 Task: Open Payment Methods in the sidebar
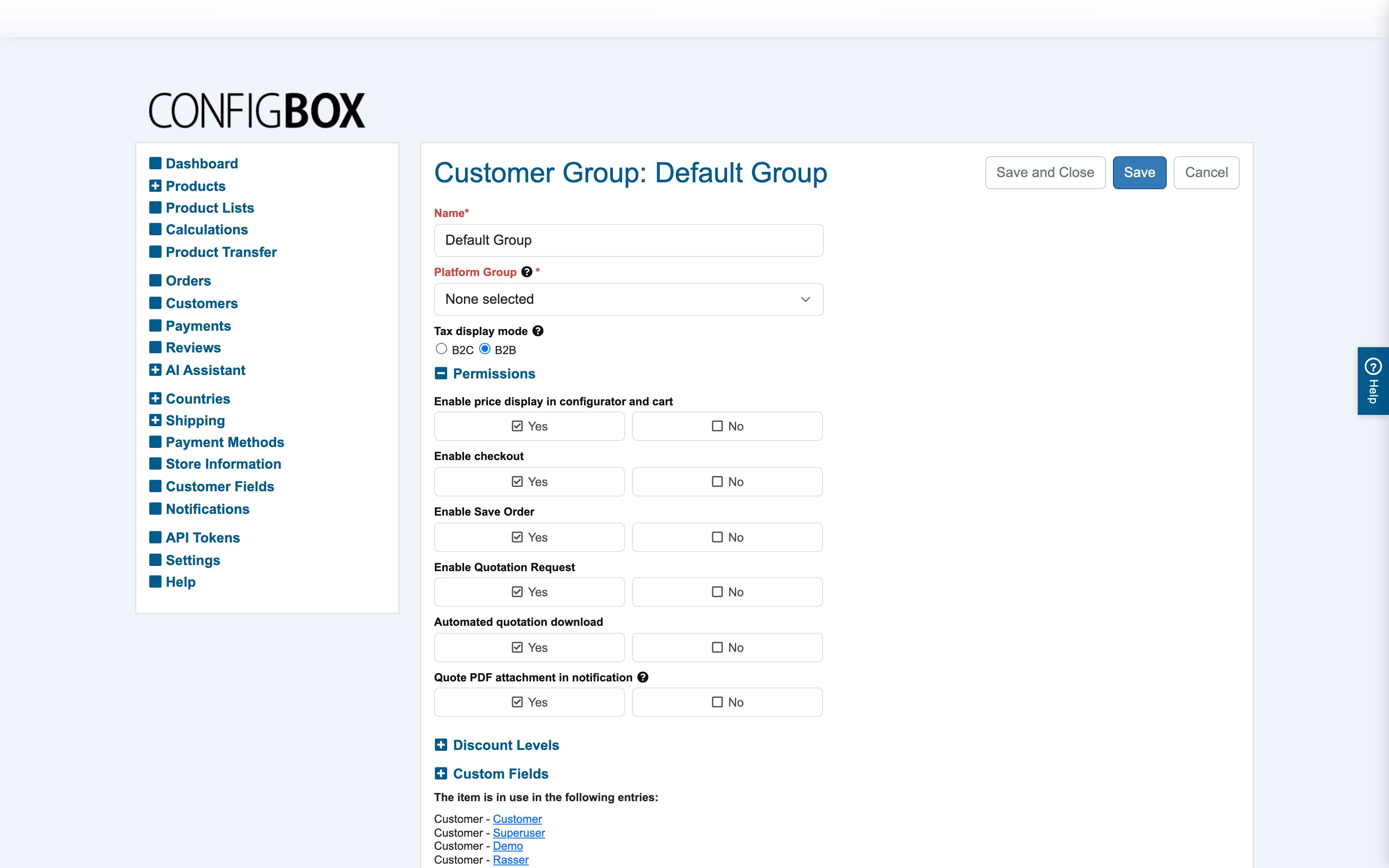tap(225, 442)
